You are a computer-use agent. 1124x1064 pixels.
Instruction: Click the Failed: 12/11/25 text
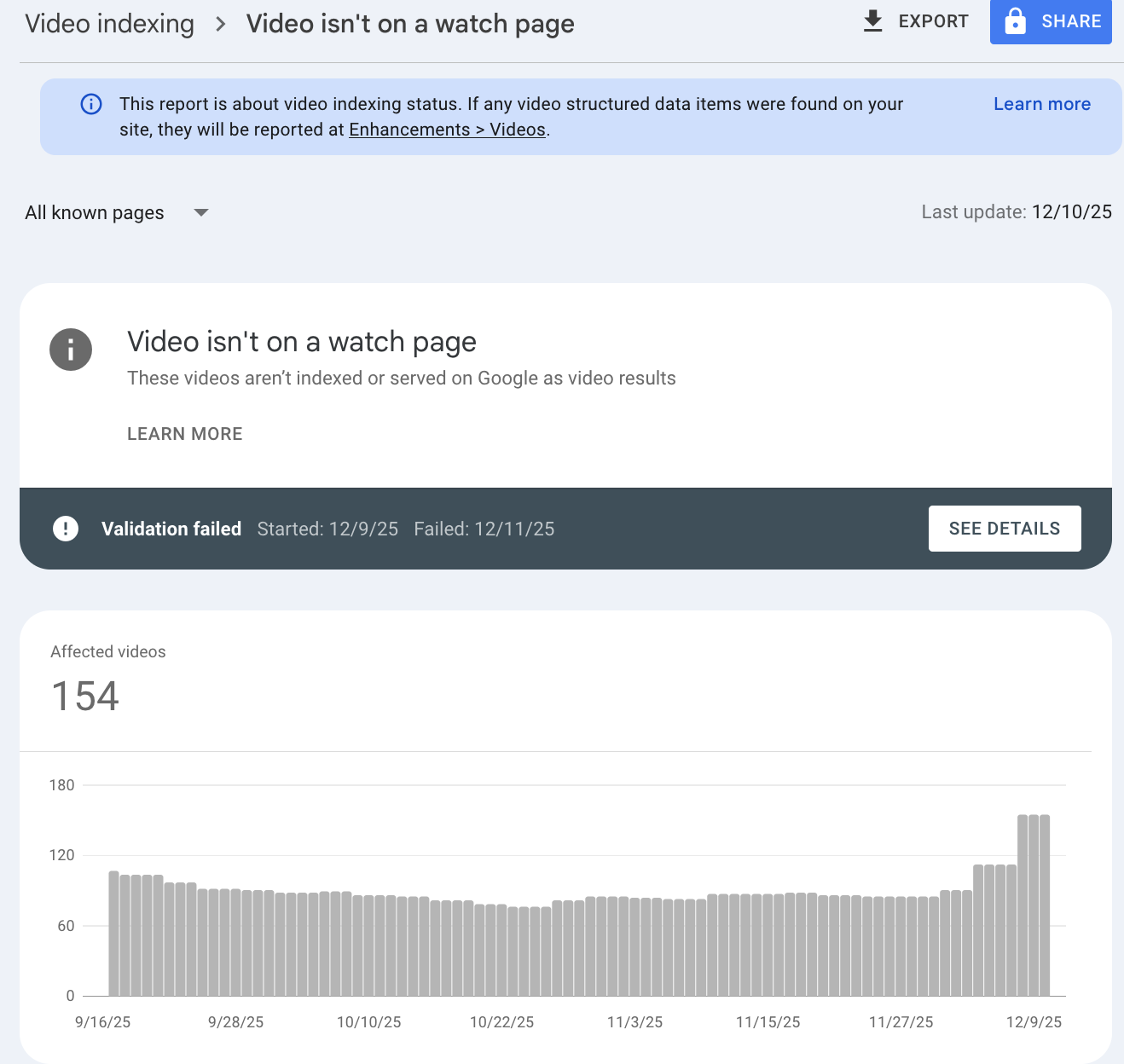coord(484,529)
